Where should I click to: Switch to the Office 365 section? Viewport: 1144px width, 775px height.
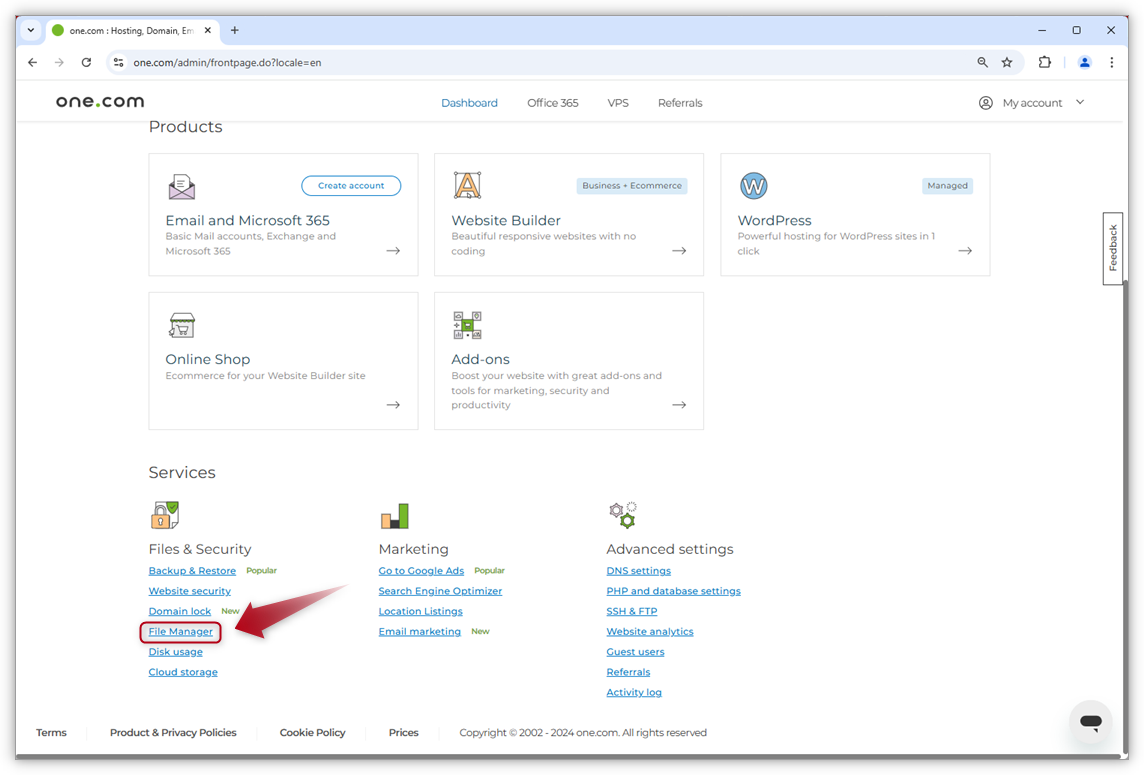coord(552,101)
